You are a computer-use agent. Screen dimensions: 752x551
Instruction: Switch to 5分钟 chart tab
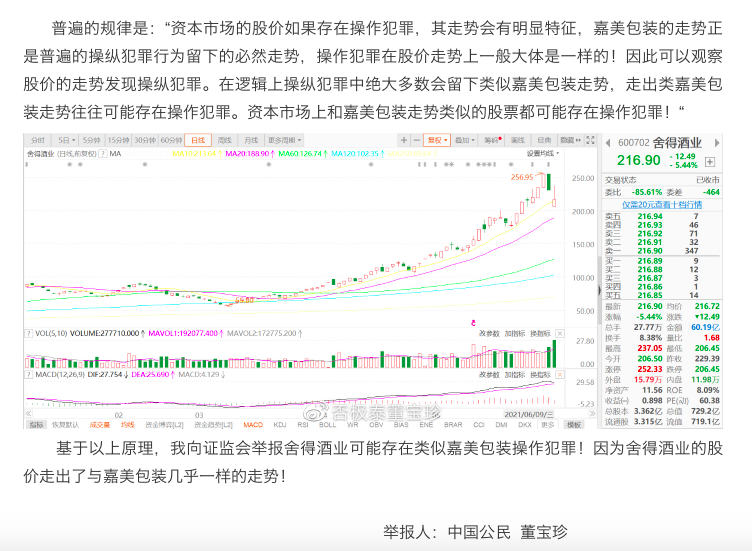91,140
